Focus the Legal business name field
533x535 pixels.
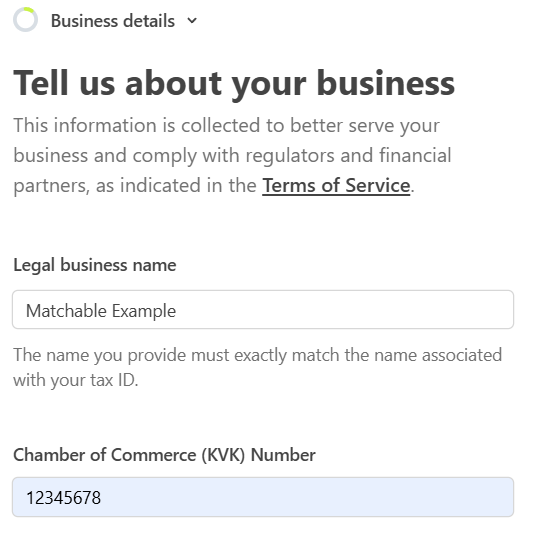[263, 310]
